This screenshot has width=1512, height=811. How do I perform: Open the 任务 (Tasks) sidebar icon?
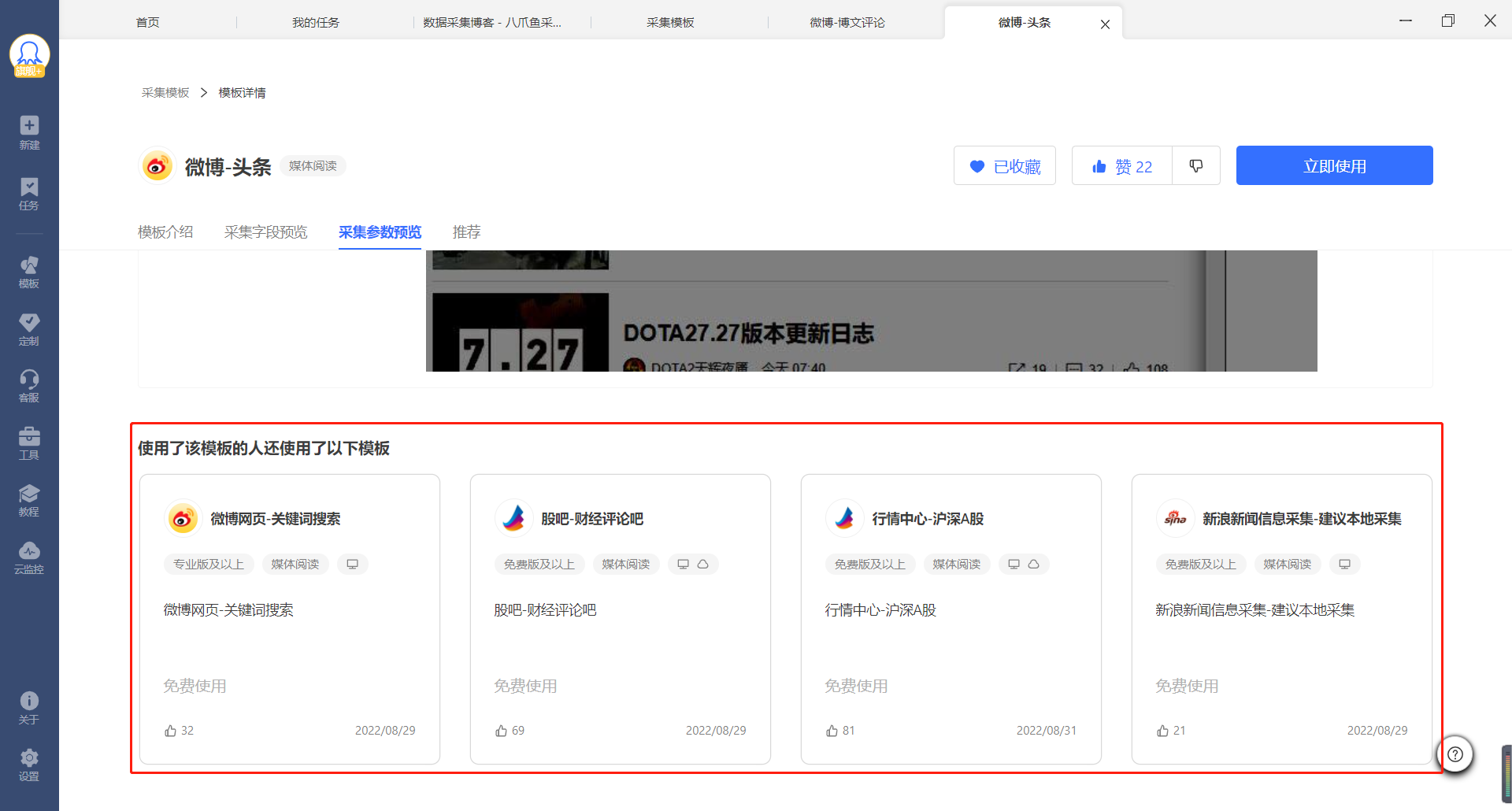click(x=29, y=193)
